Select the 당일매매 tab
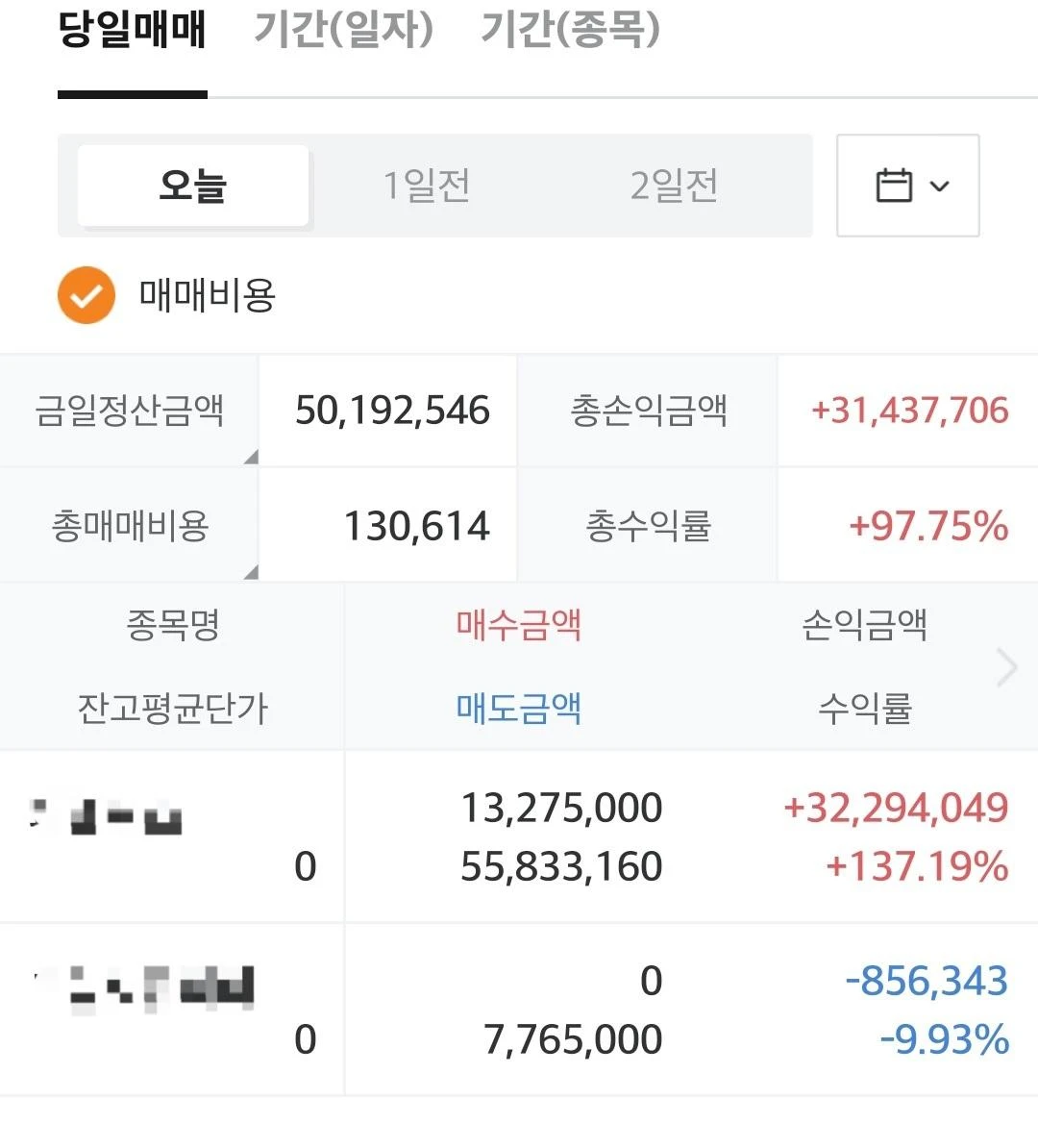Viewport: 1038px width, 1148px height. point(133,30)
